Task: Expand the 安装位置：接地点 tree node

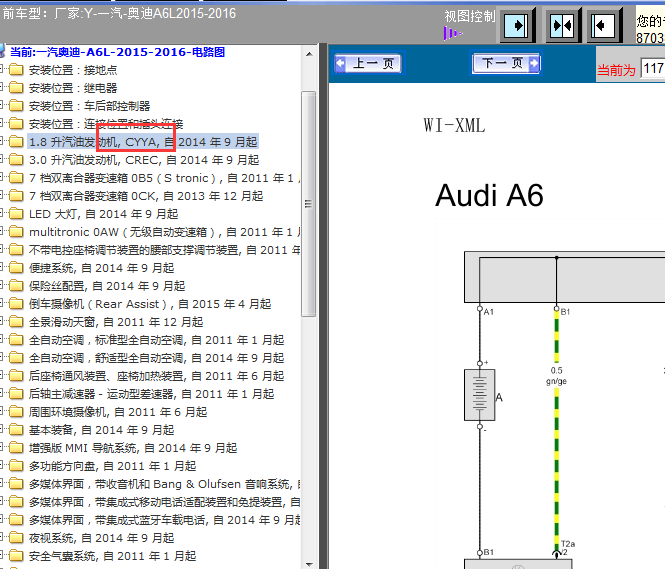Action: point(2,69)
